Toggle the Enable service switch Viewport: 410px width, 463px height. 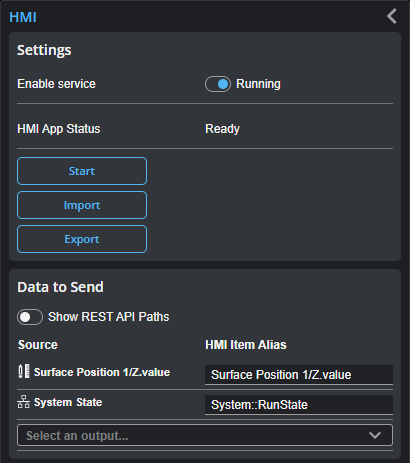click(x=218, y=84)
